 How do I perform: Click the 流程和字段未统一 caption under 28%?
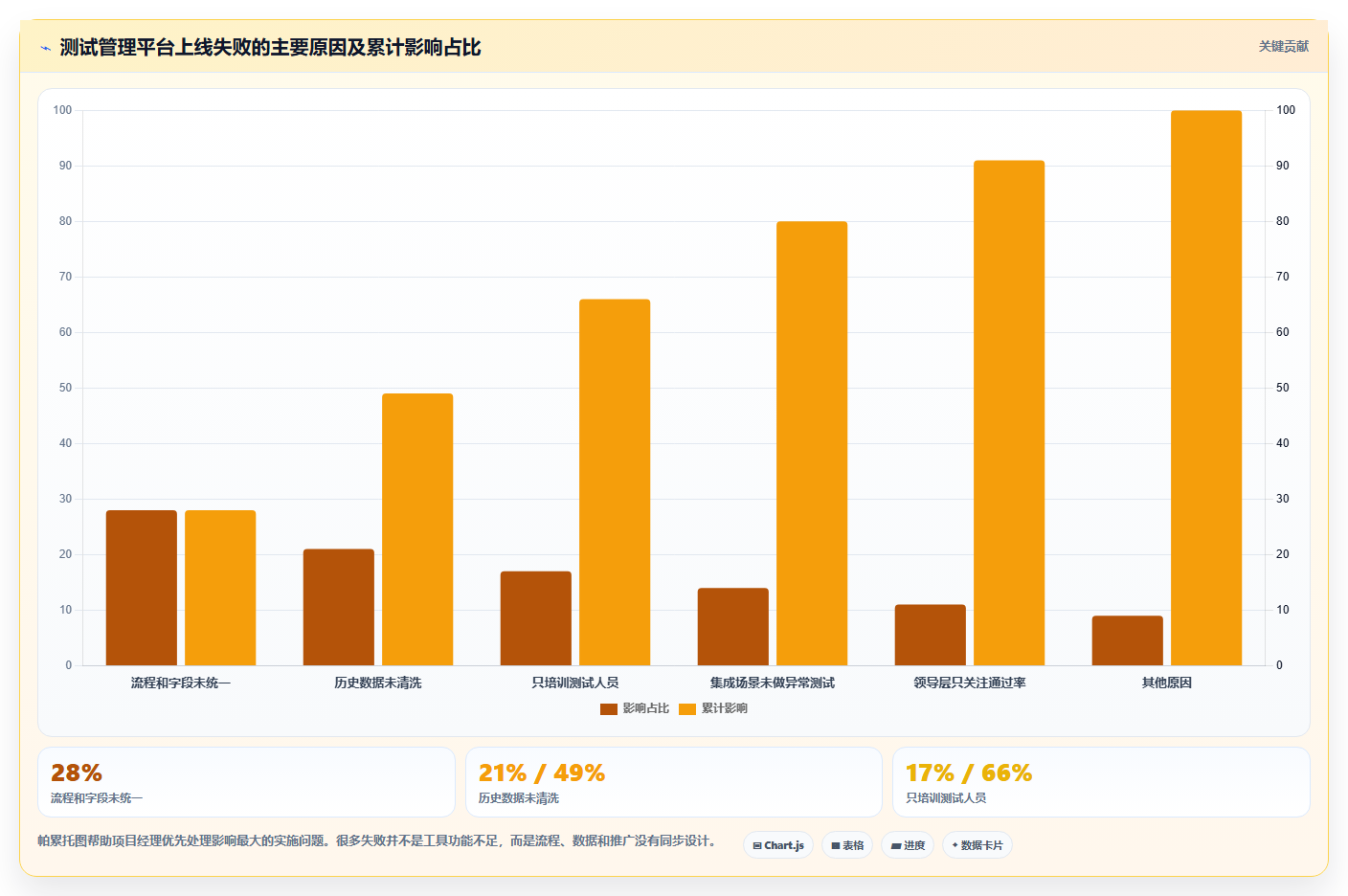coord(97,798)
